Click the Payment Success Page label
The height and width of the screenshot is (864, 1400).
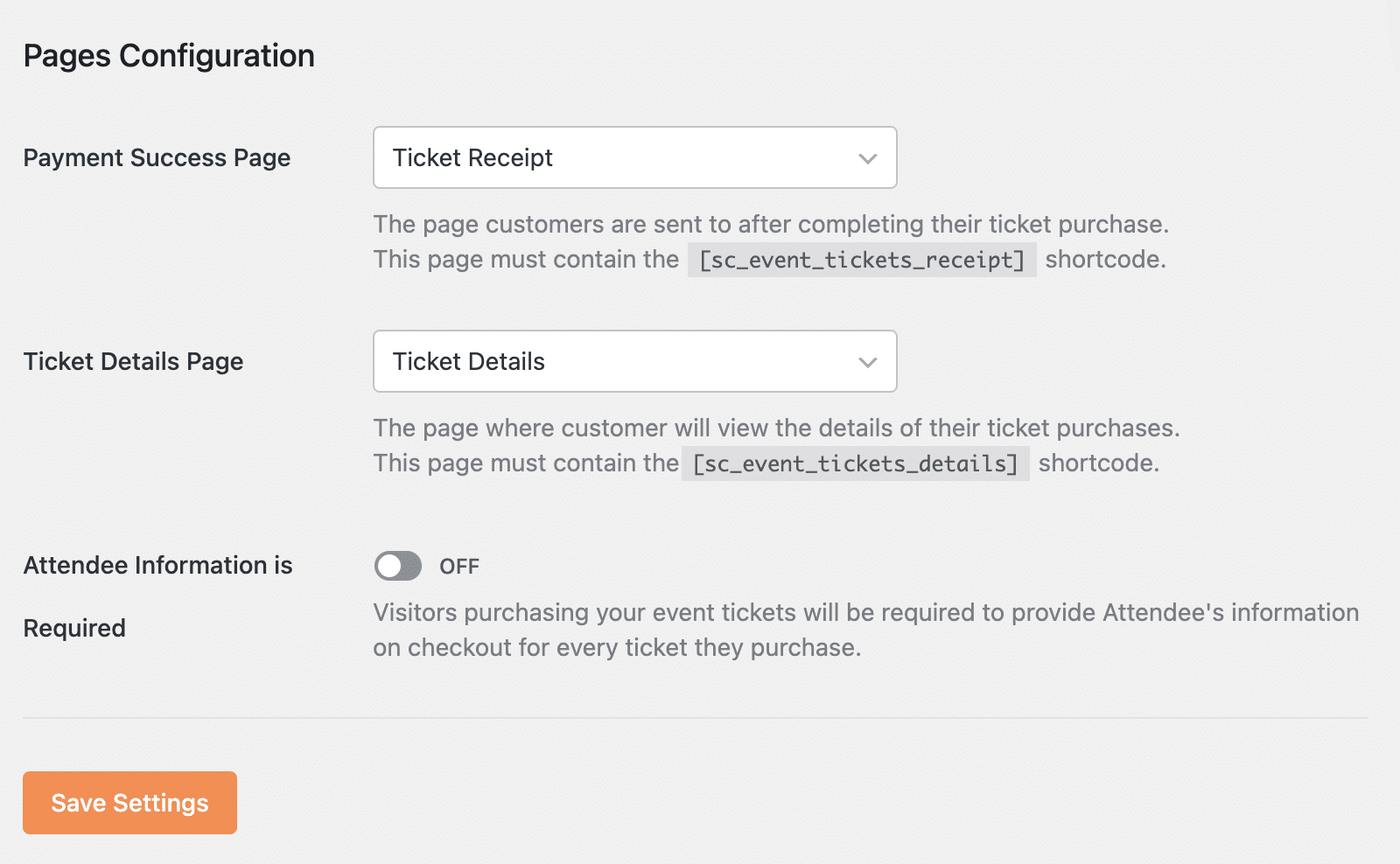tap(157, 157)
